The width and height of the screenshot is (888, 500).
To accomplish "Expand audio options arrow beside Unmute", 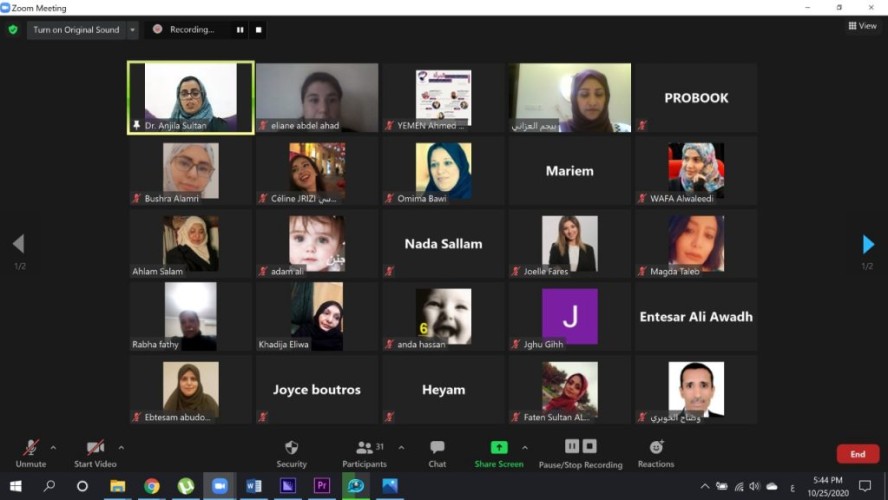I will click(53, 447).
